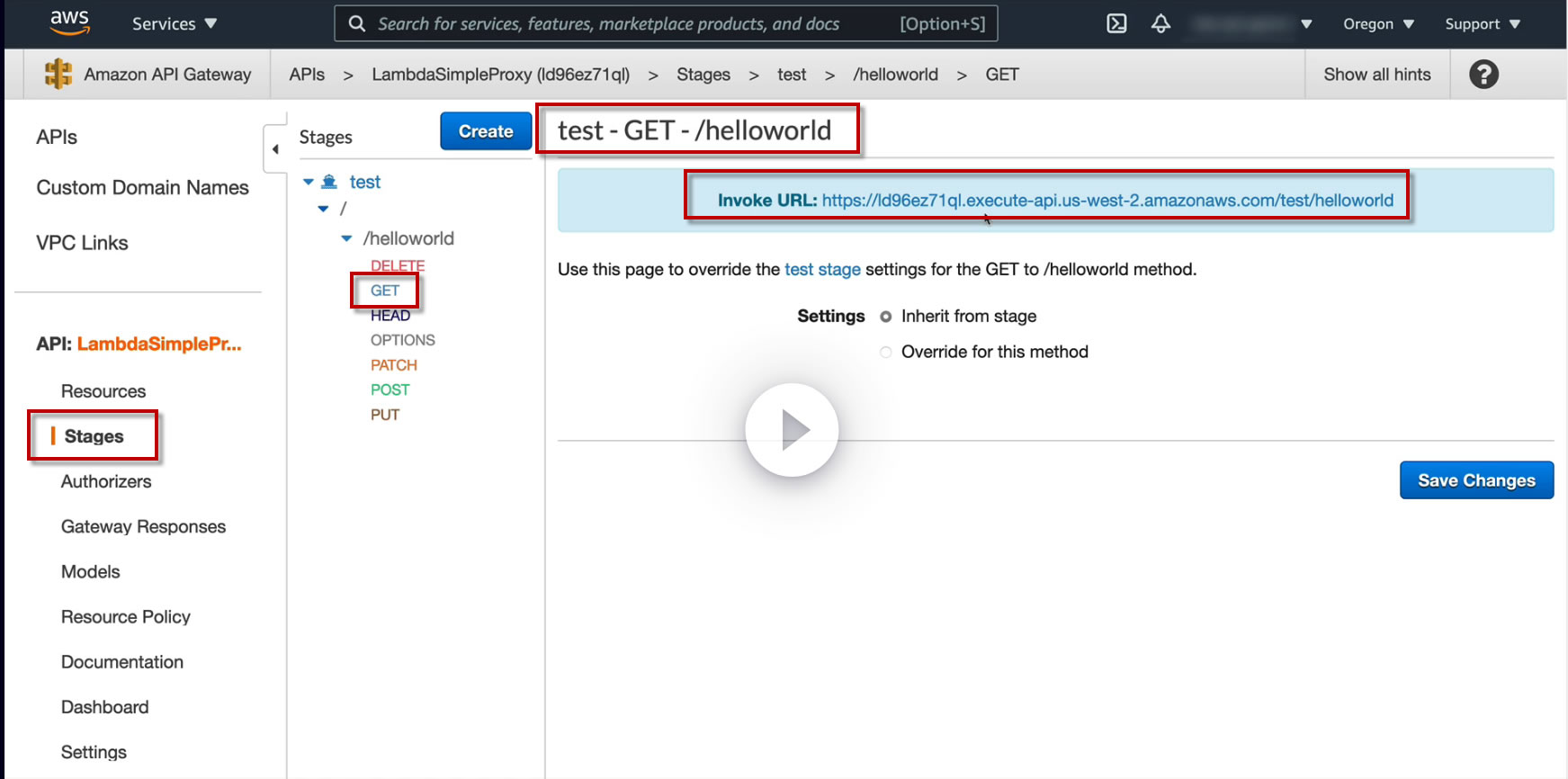Open the notifications bell
Screen dimensions: 1568x779
(1160, 23)
